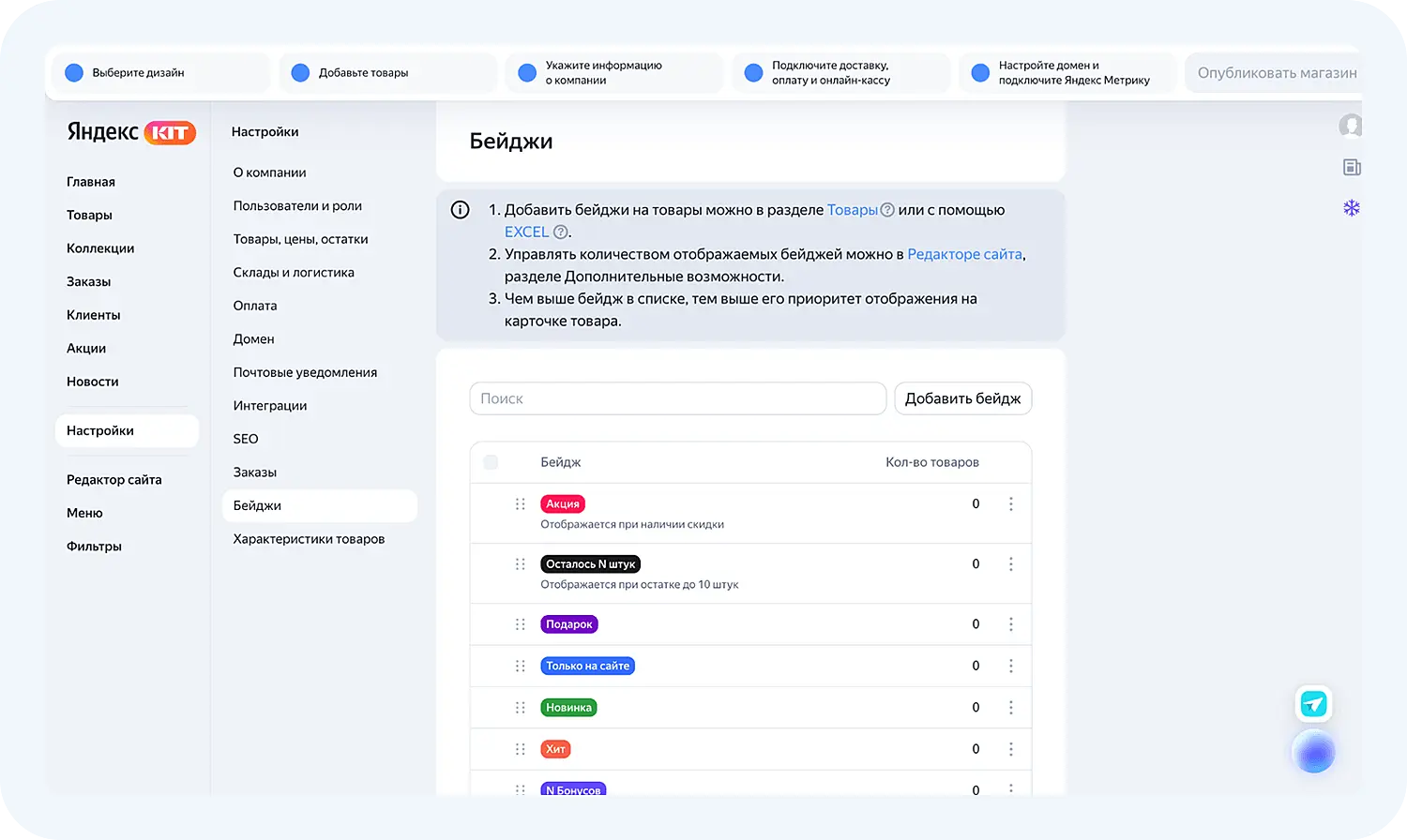Open the user profile avatar icon
Image resolution: width=1407 pixels, height=840 pixels.
click(x=1351, y=126)
